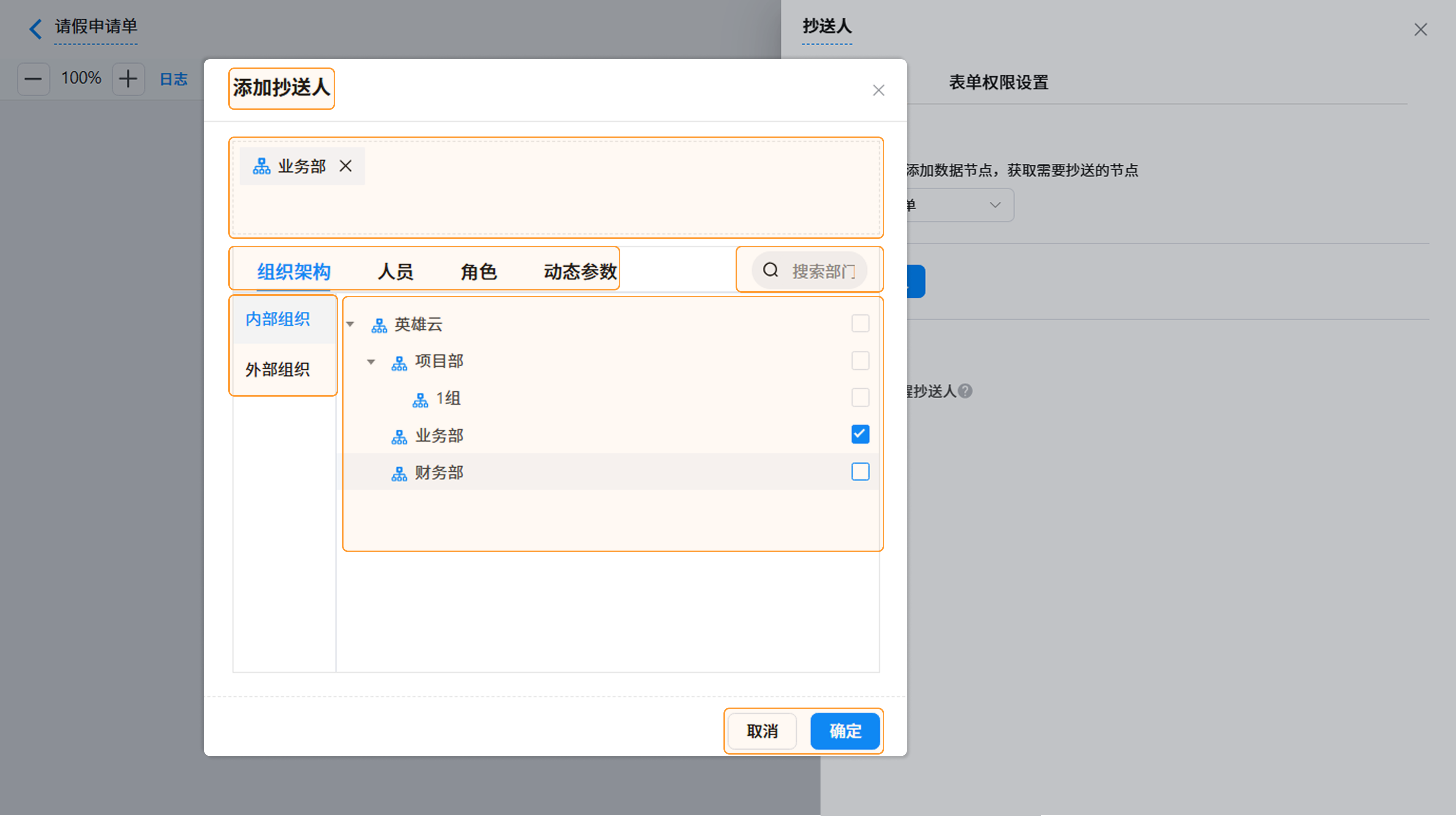1456x816 pixels.
Task: Close the 添加抄送人 dialog
Action: pos(878,90)
